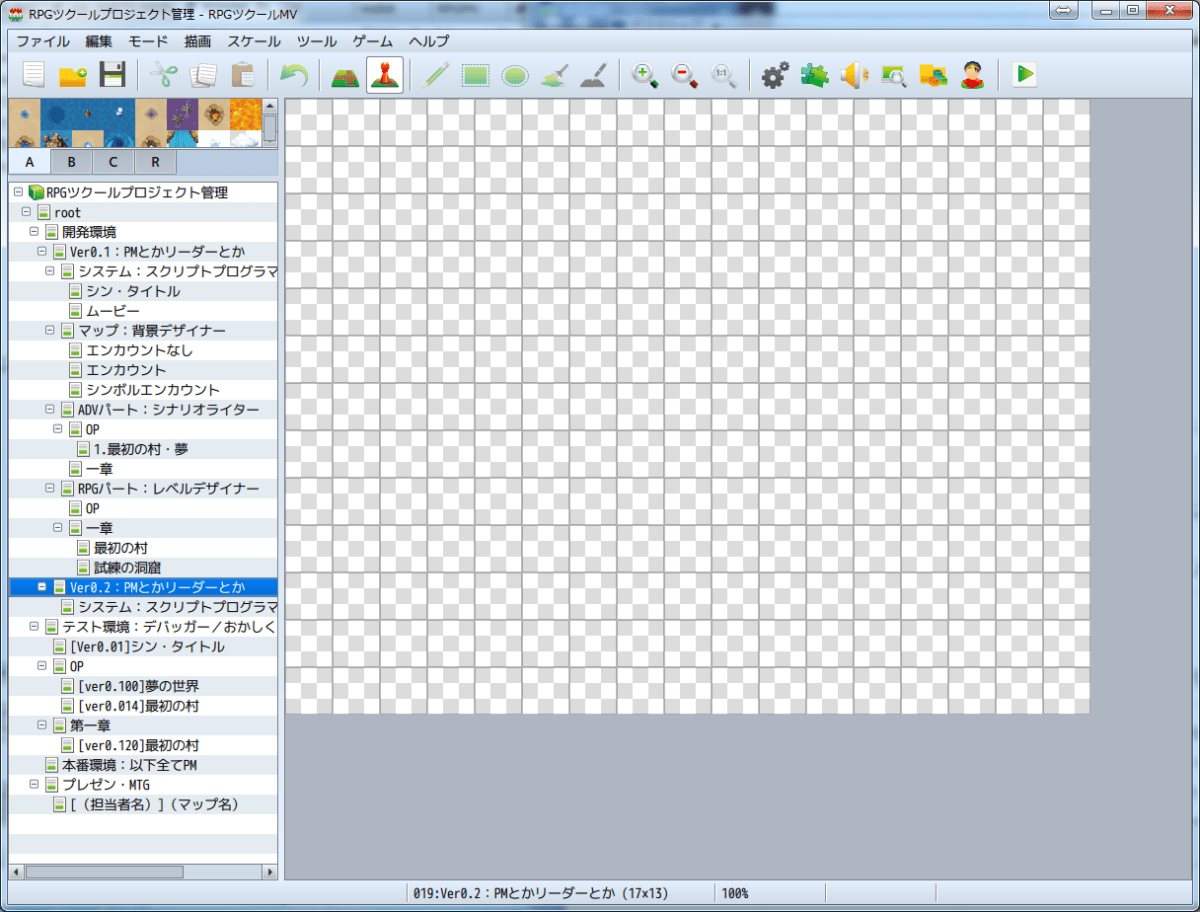
Task: Collapse the 開発環境 node
Action: coord(34,232)
